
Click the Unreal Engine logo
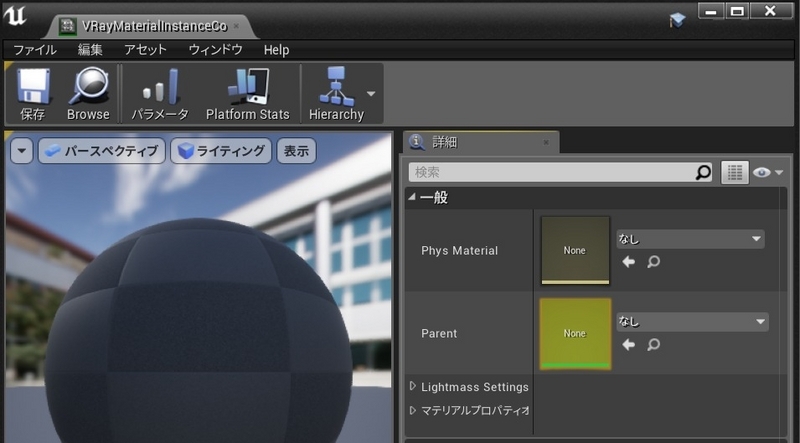point(15,15)
